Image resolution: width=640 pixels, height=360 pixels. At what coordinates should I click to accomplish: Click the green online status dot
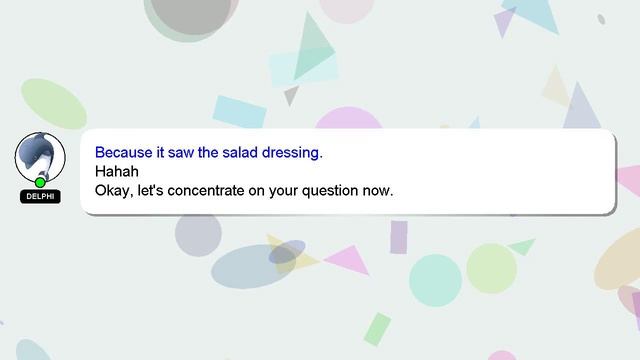tap(40, 182)
